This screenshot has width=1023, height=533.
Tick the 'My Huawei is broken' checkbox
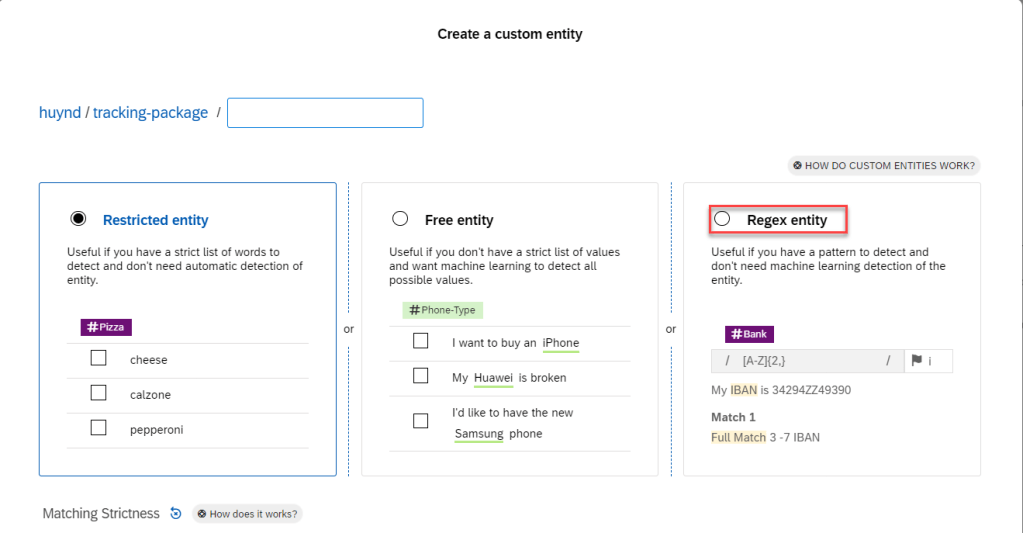tap(421, 377)
